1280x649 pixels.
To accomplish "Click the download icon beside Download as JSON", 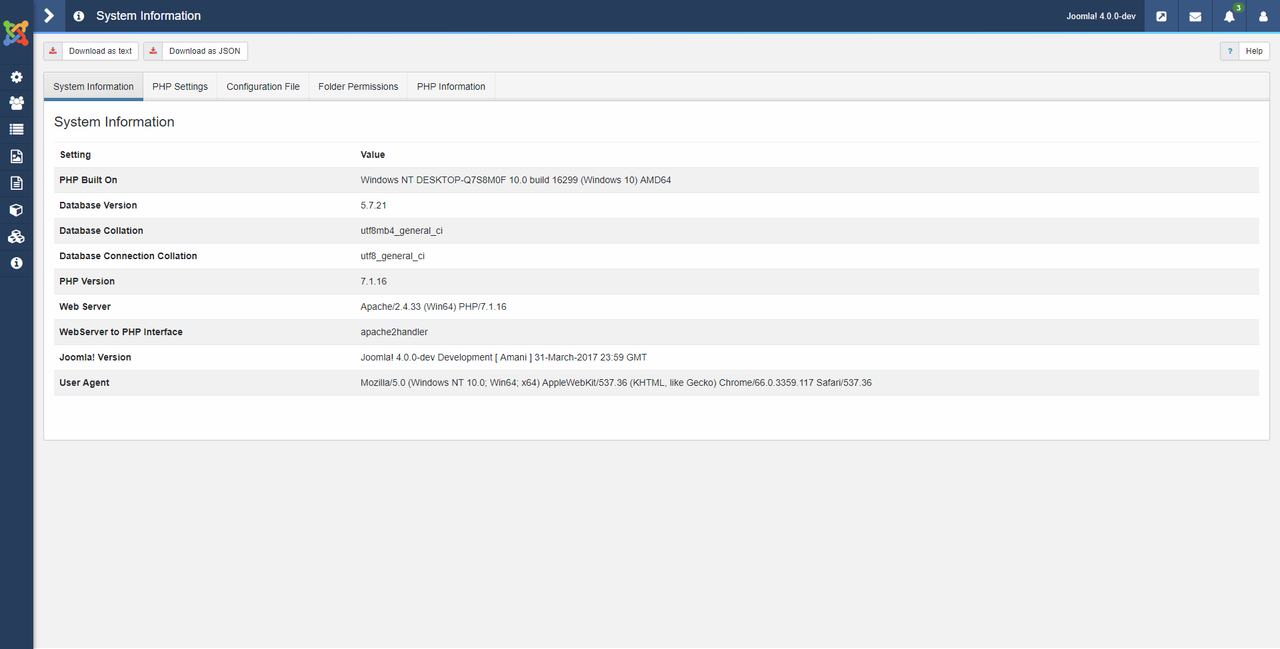I will click(153, 51).
